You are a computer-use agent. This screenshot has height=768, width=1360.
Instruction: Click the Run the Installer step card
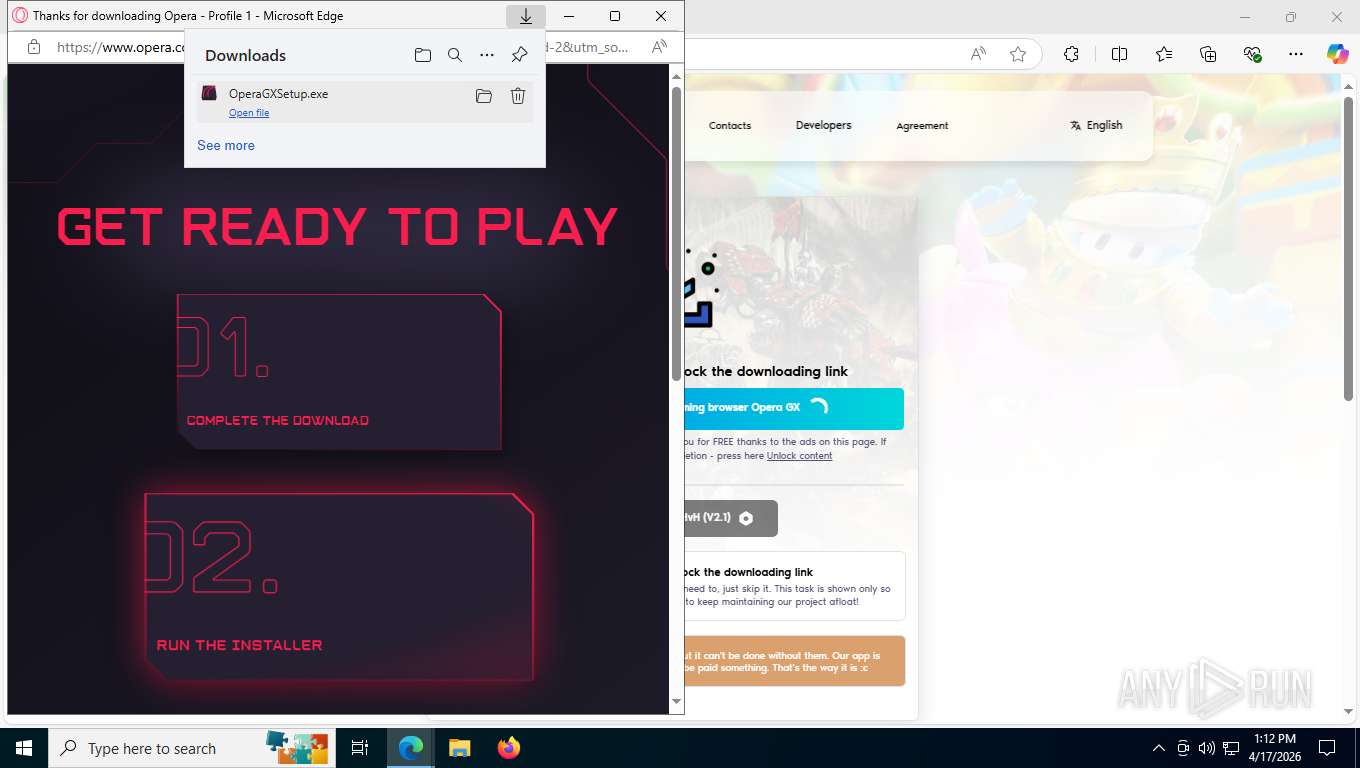pyautogui.click(x=339, y=587)
